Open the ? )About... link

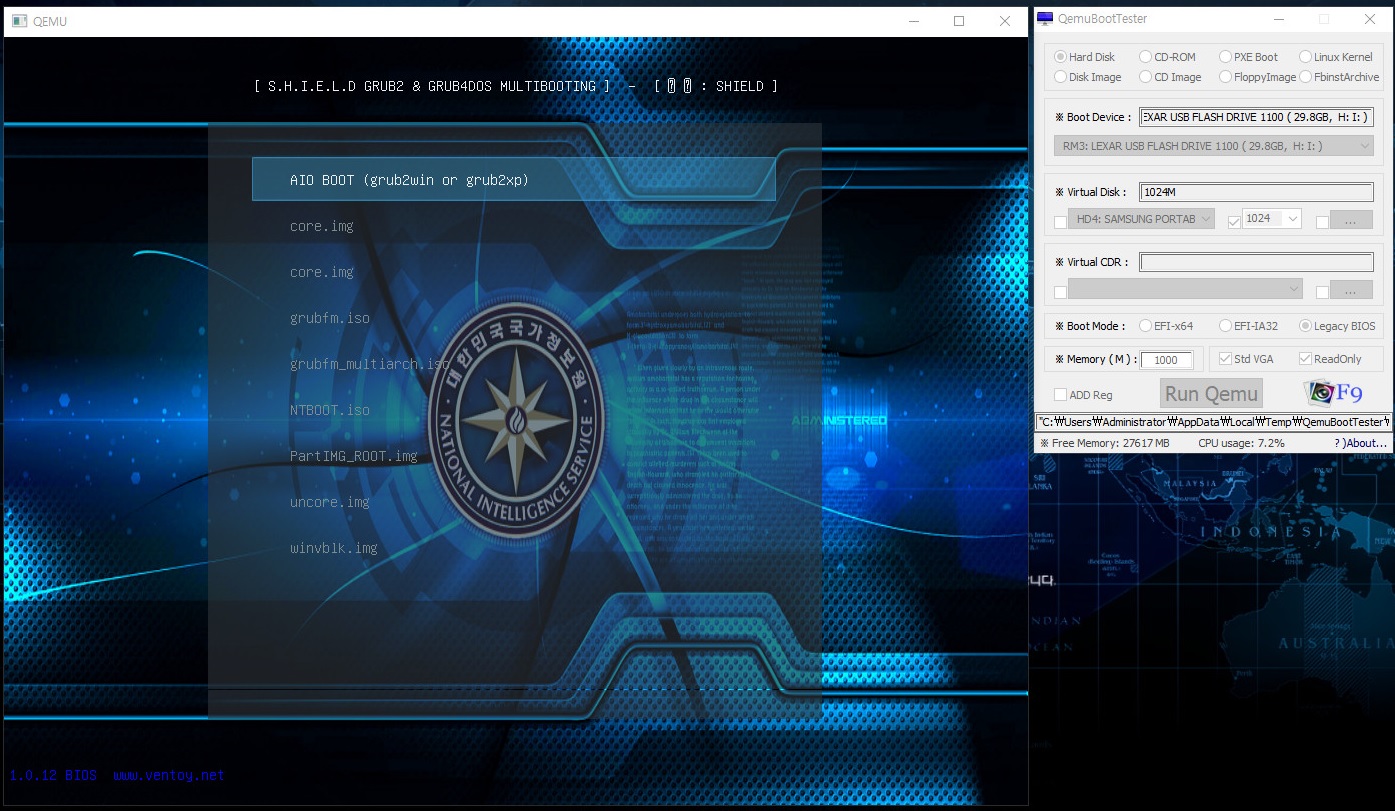[x=1360, y=443]
